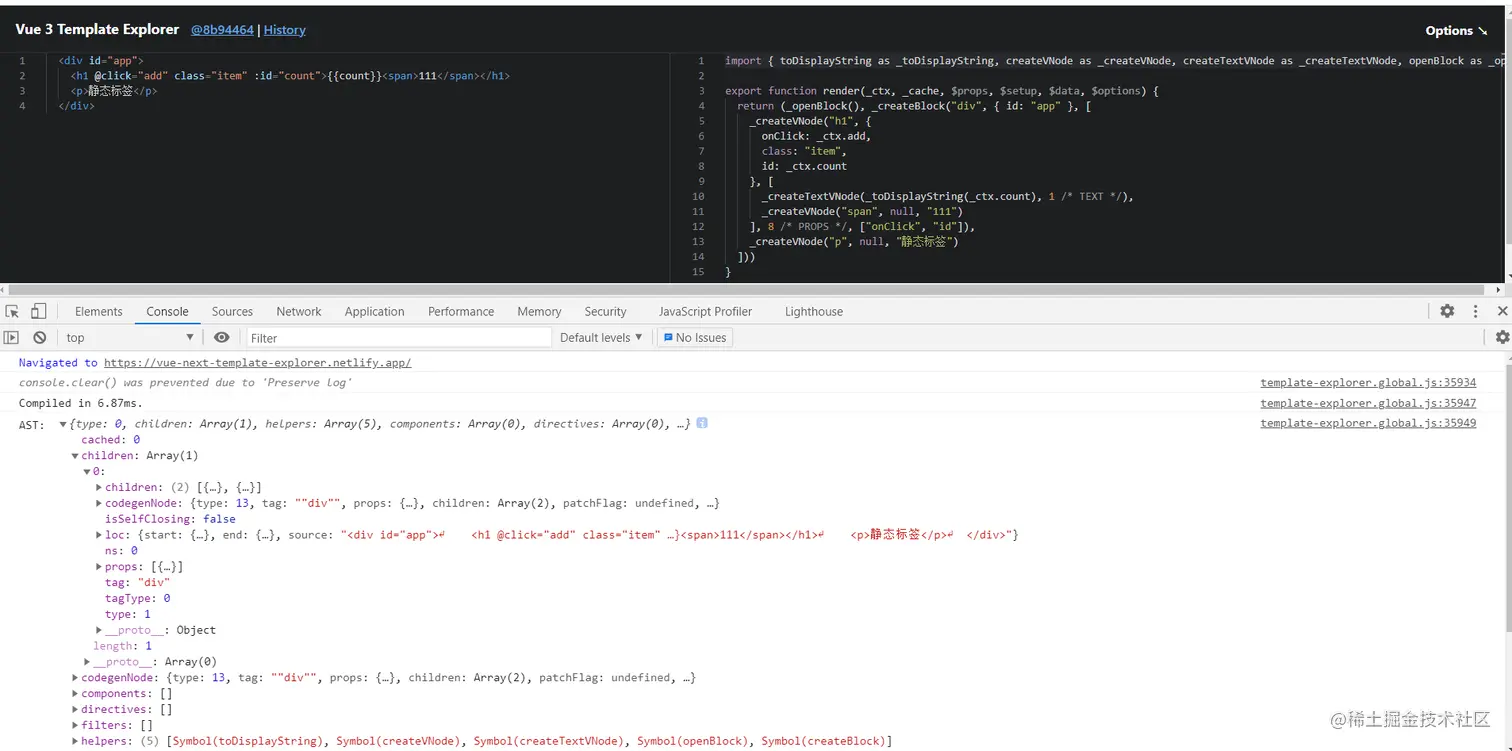
Task: Open the JavaScript Profiler tab
Action: tap(705, 312)
